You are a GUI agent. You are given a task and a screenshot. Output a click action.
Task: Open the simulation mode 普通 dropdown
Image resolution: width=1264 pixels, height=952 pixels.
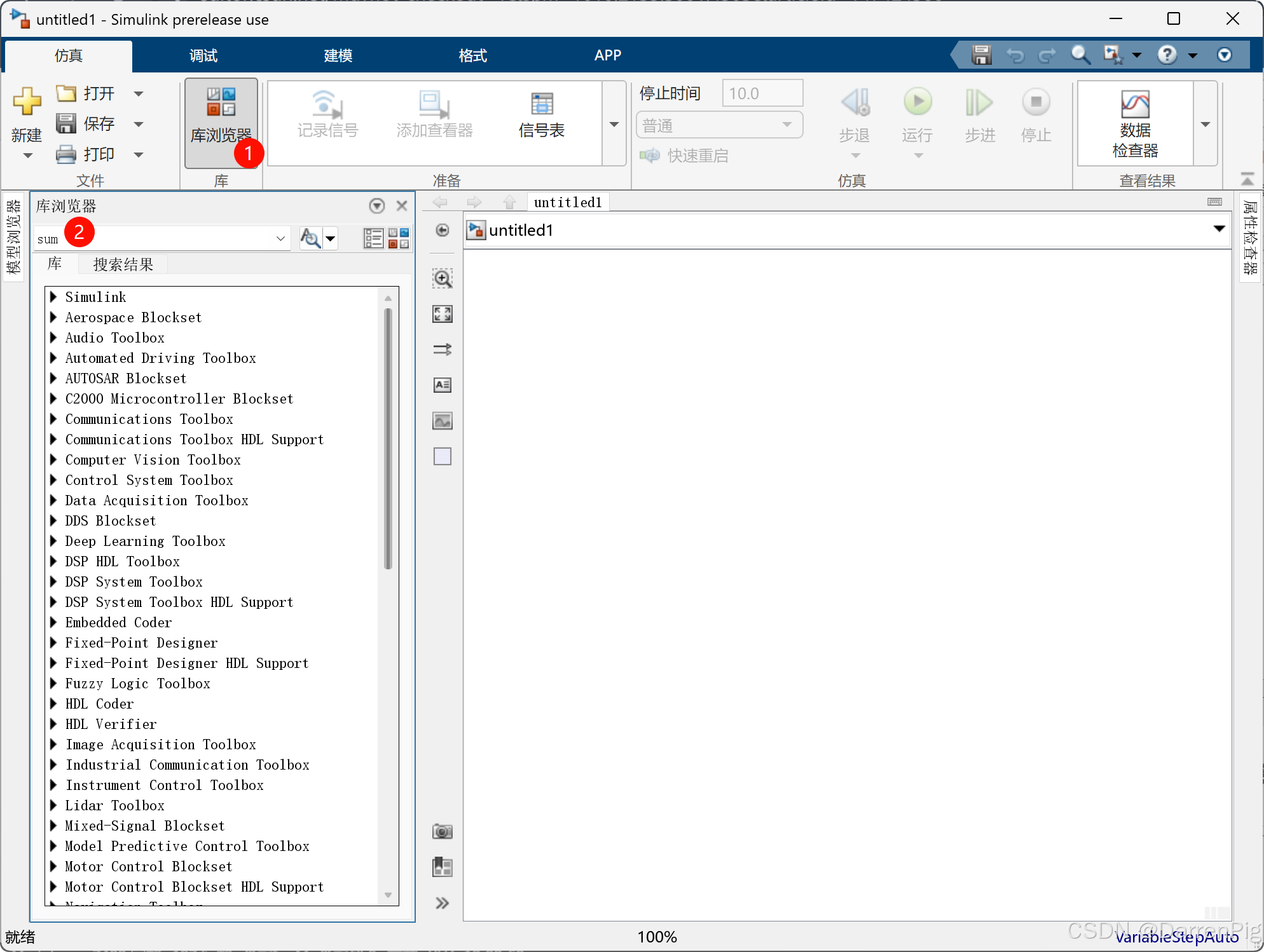click(719, 125)
